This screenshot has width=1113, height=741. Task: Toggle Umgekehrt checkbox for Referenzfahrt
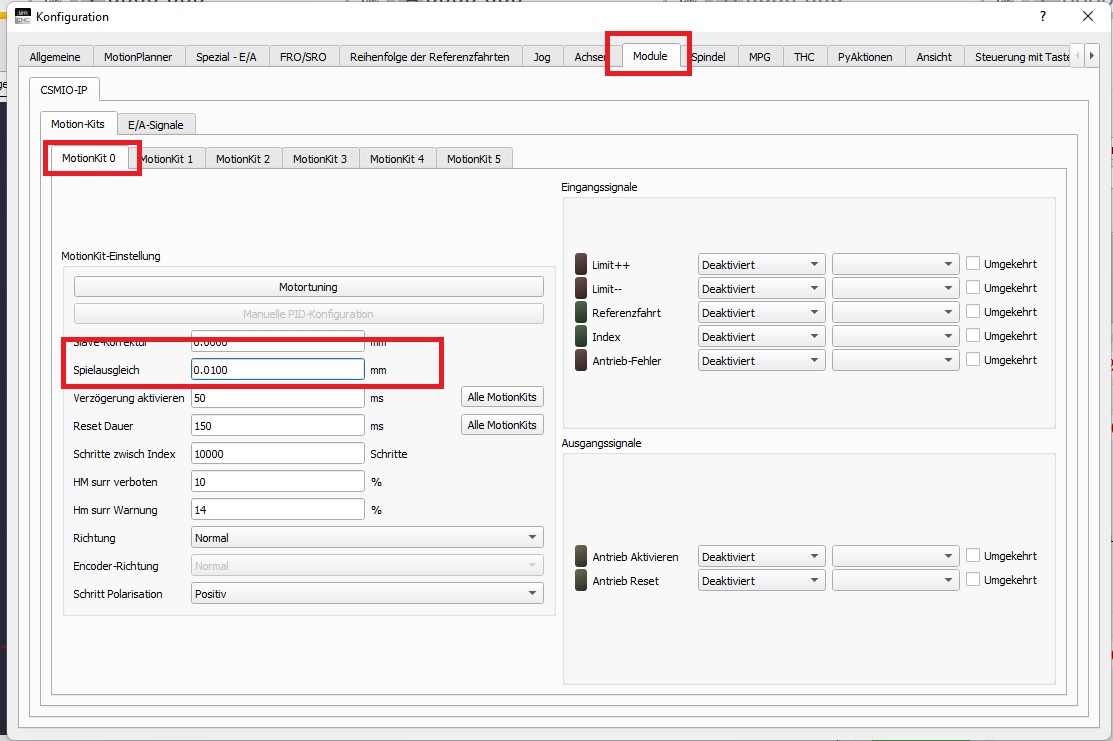972,312
